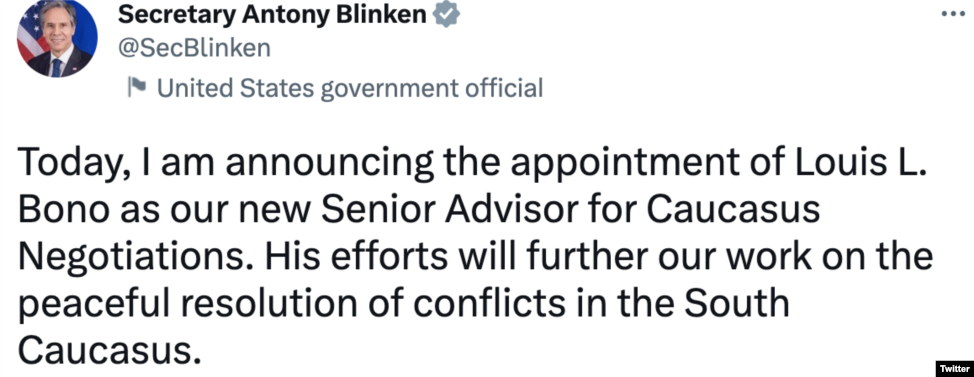Click the name Louis L. in the tweet
974x377 pixels.
click(x=863, y=163)
